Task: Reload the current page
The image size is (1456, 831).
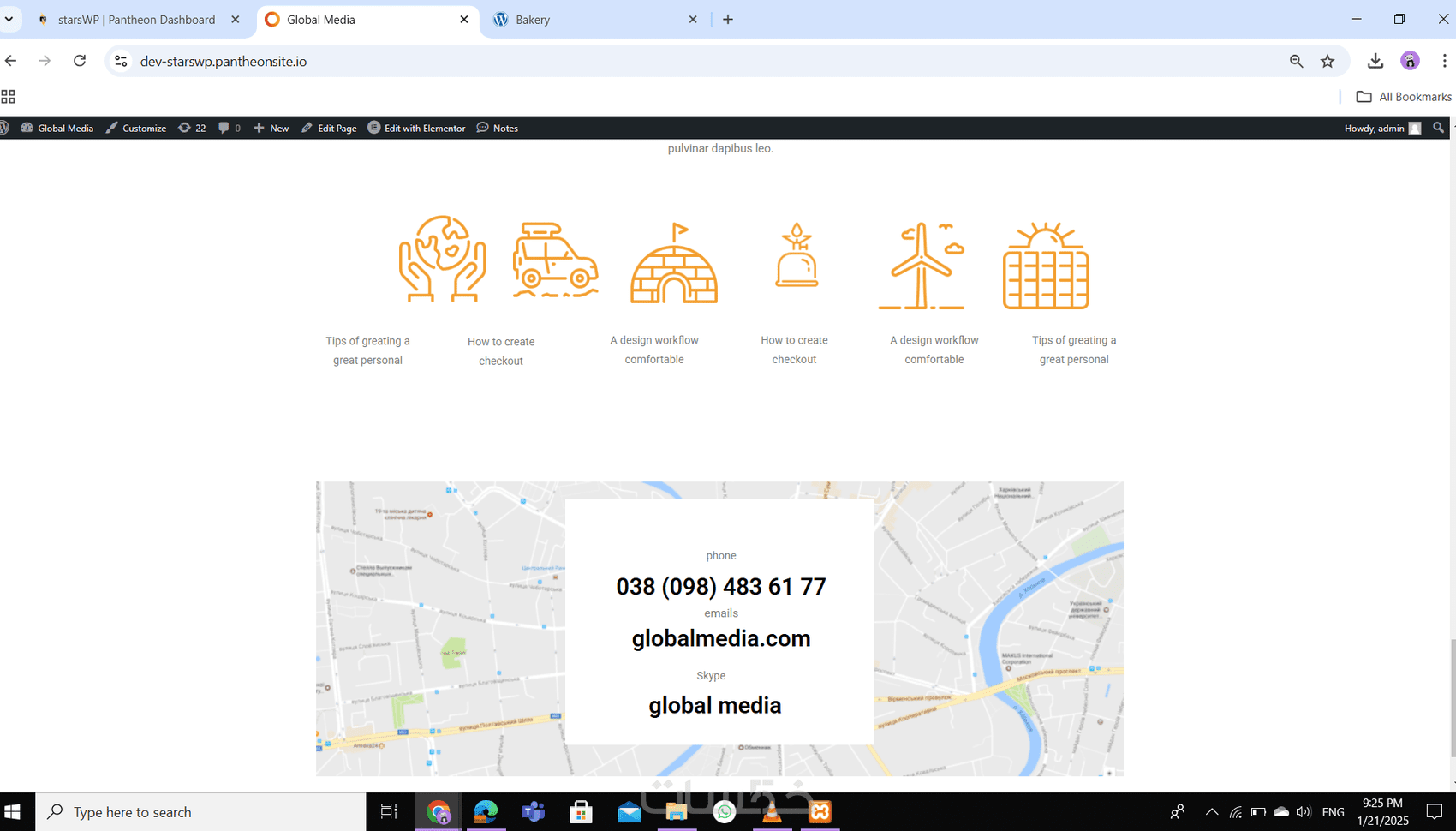Action: (x=80, y=61)
